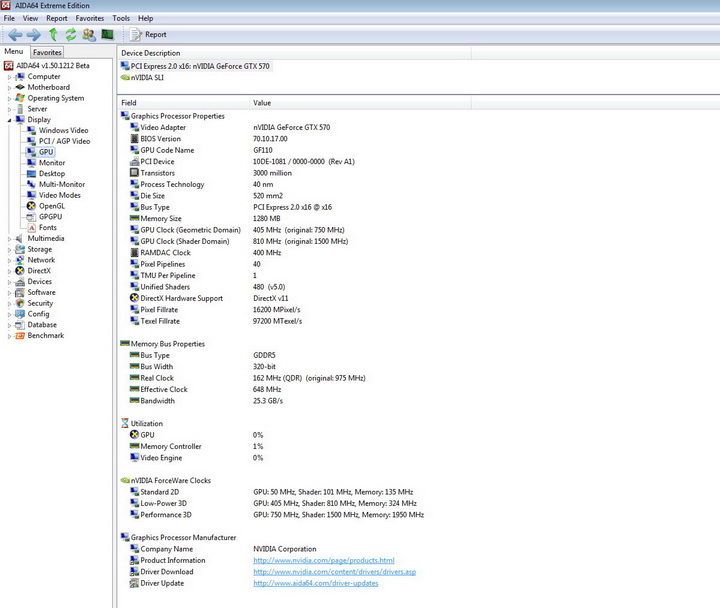Select the Desktop tree icon
The width and height of the screenshot is (720, 608).
(31, 174)
